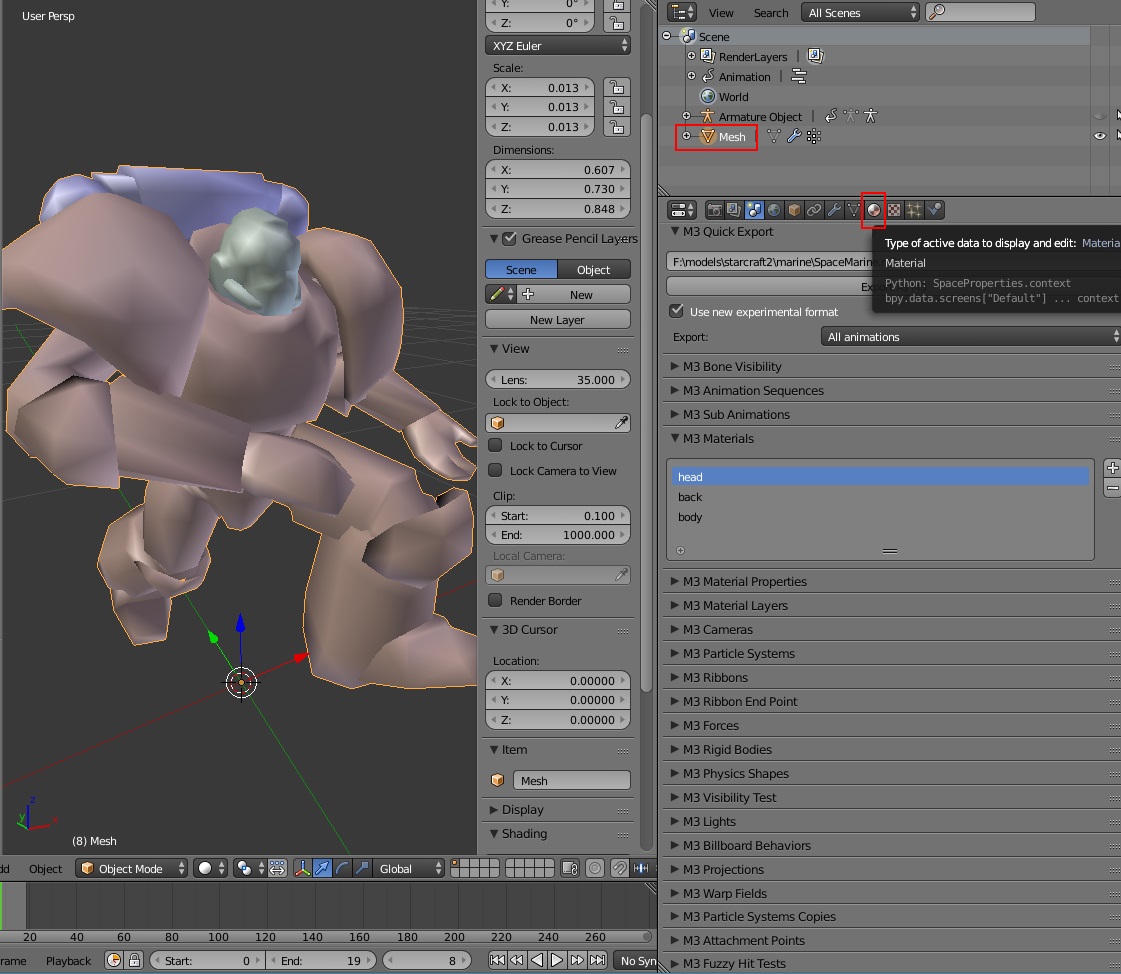Screen dimensions: 1121x974
Task: Switch to the Object grease pencil tab
Action: [x=593, y=270]
